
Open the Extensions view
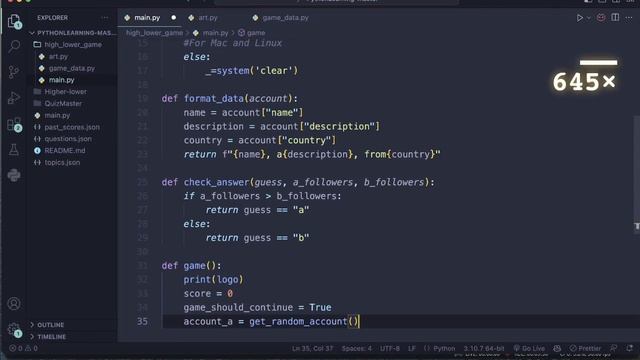click(14, 124)
